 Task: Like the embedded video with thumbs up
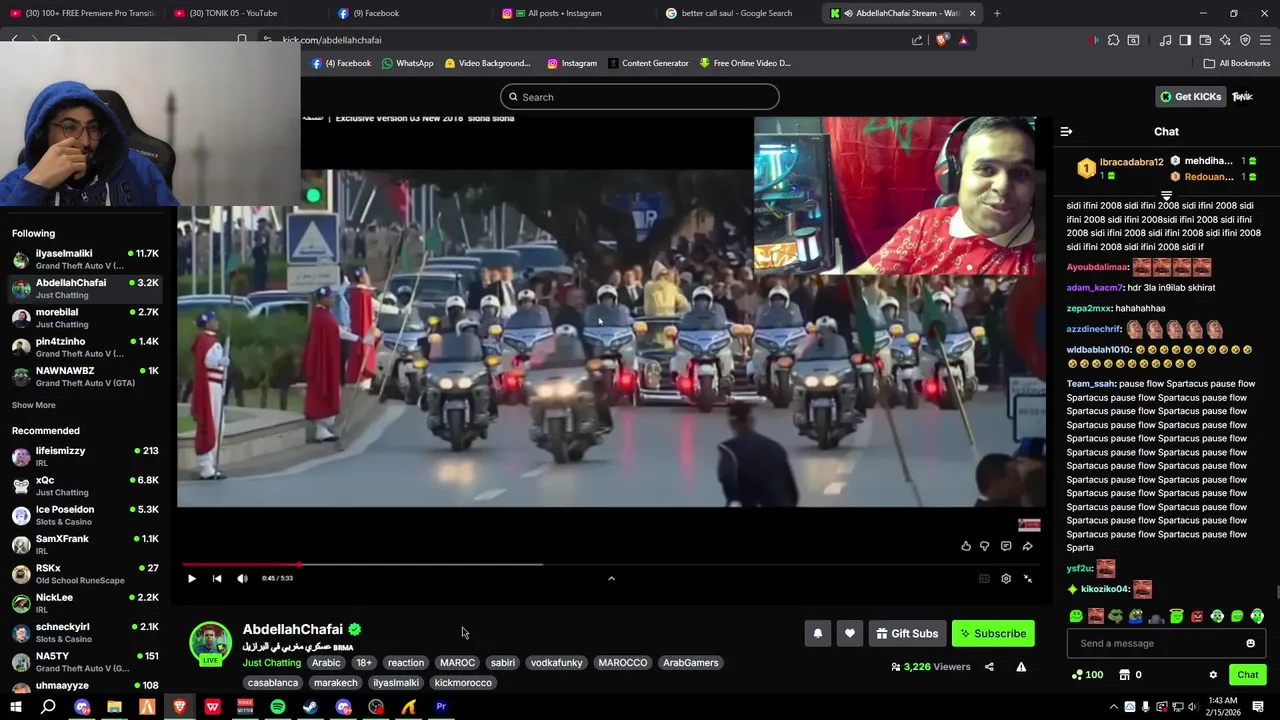click(966, 546)
